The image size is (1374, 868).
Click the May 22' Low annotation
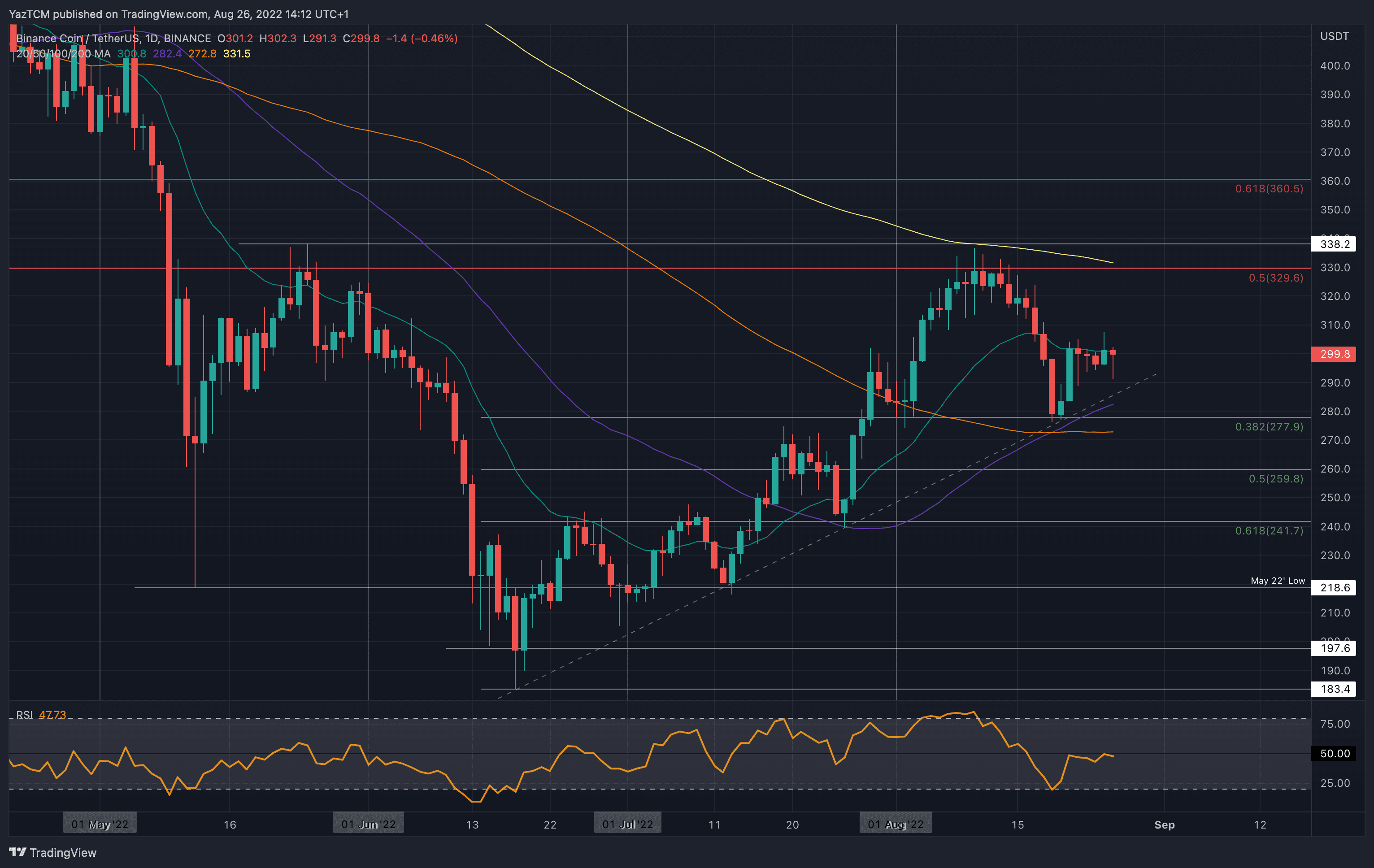1277,581
